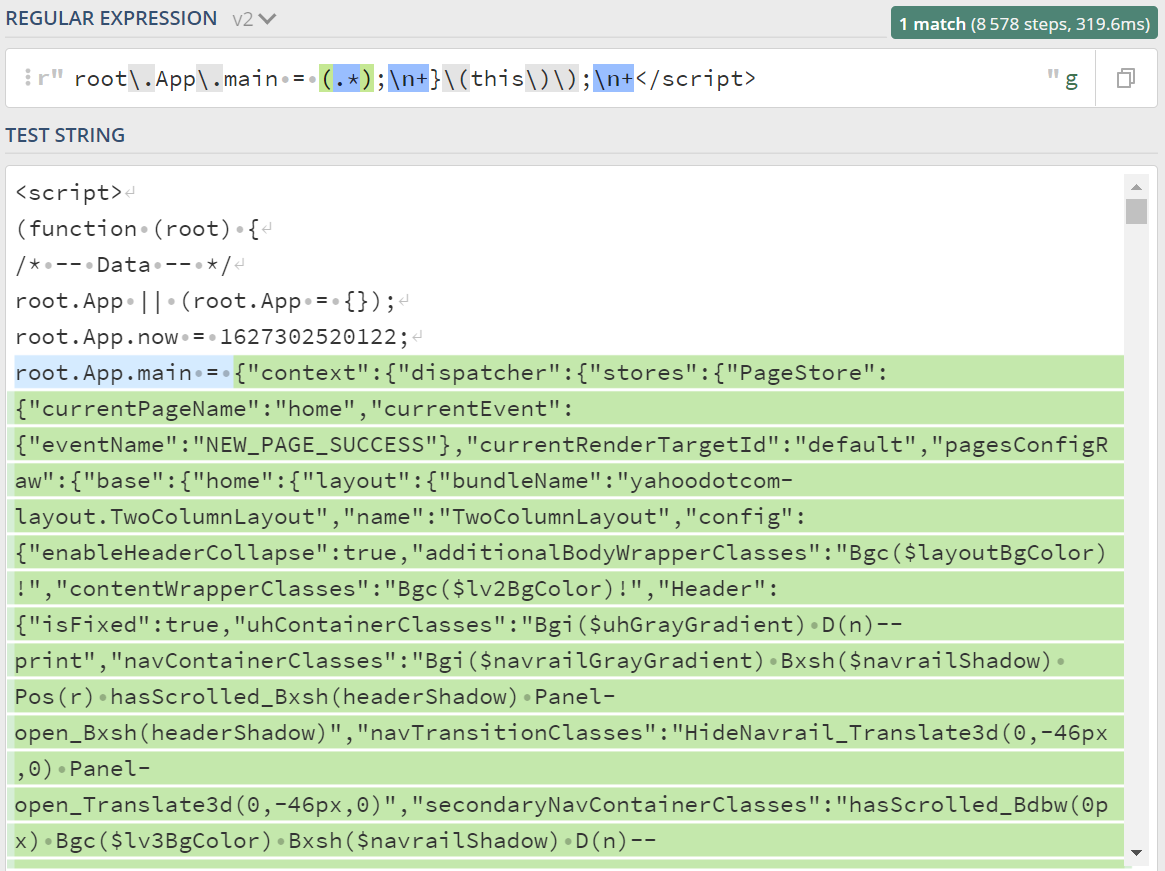
Task: Open the v2 regex version dropdown
Action: pyautogui.click(x=253, y=19)
